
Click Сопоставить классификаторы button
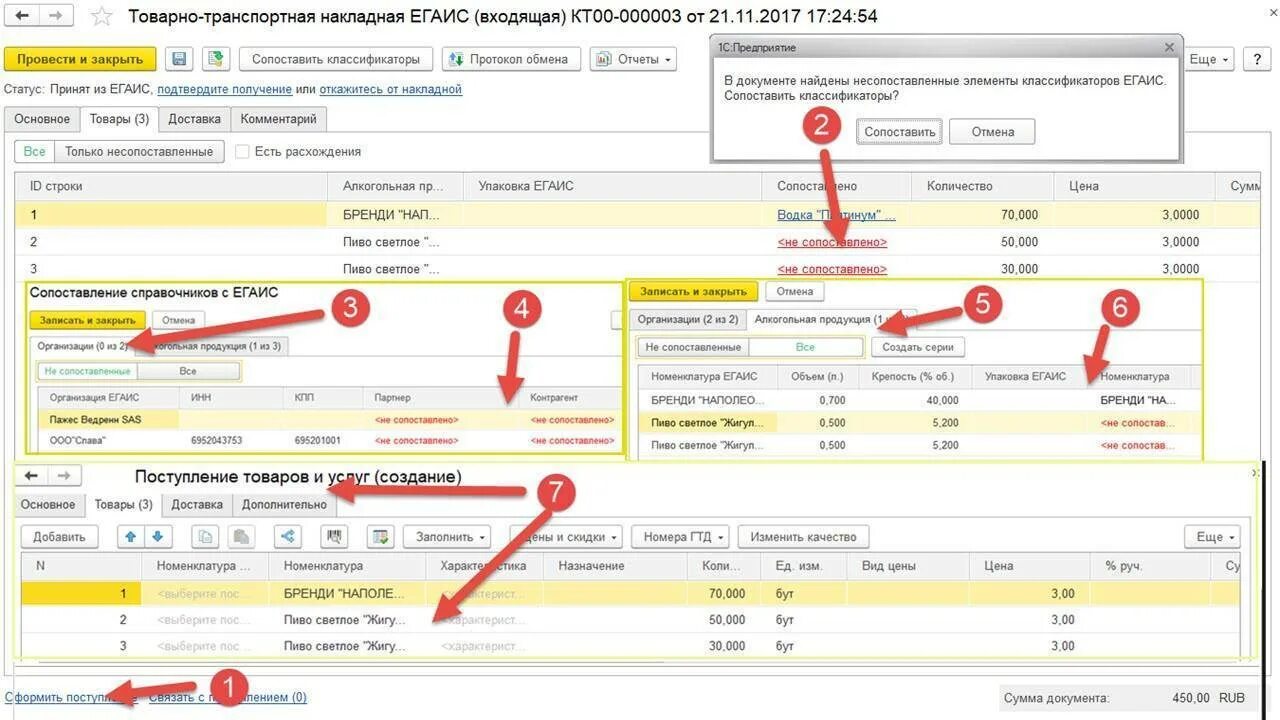coord(336,59)
